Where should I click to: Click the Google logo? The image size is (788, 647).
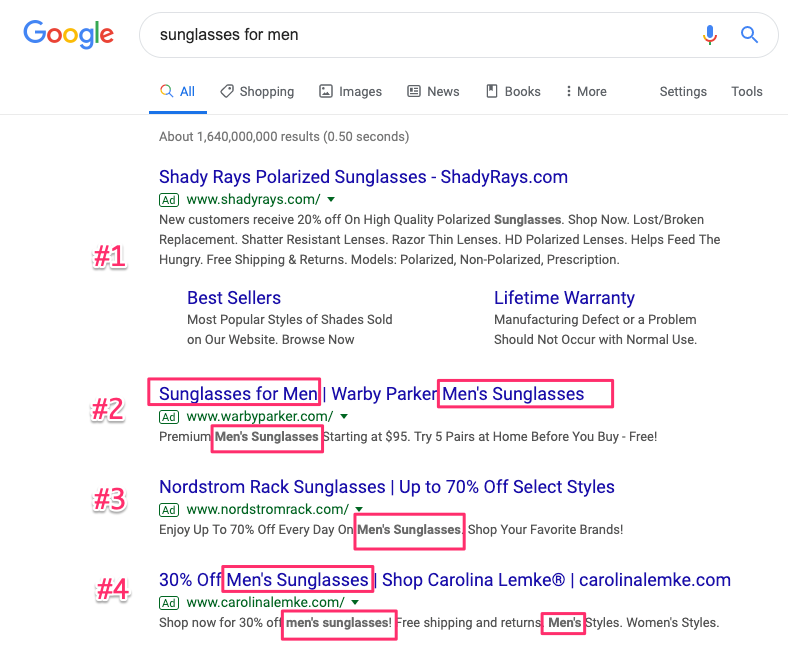point(69,34)
